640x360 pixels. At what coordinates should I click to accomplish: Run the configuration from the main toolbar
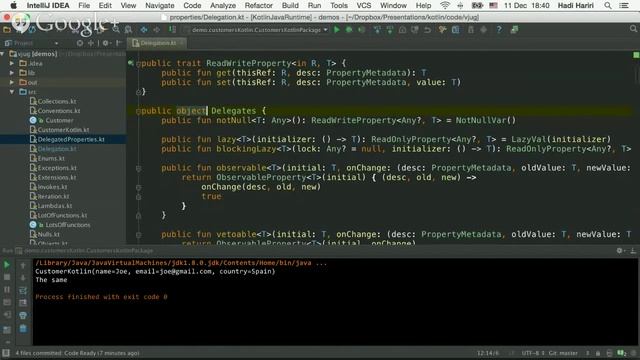337,29
